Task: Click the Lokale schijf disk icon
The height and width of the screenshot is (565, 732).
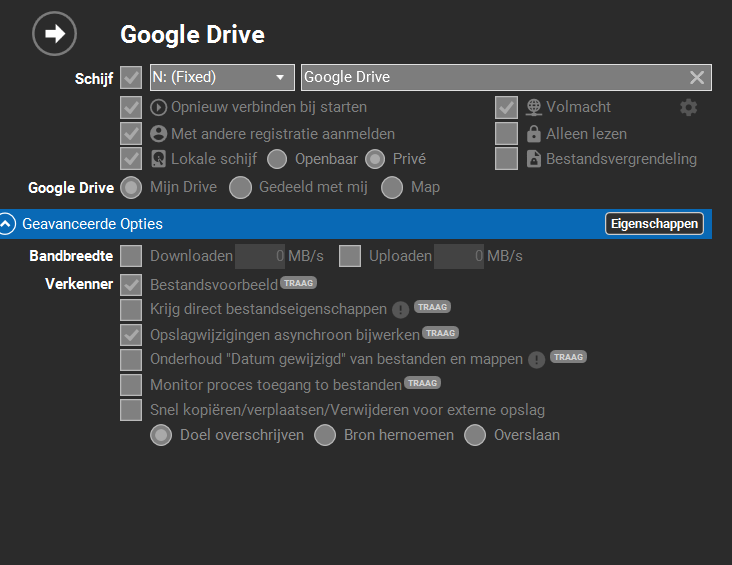Action: click(158, 159)
